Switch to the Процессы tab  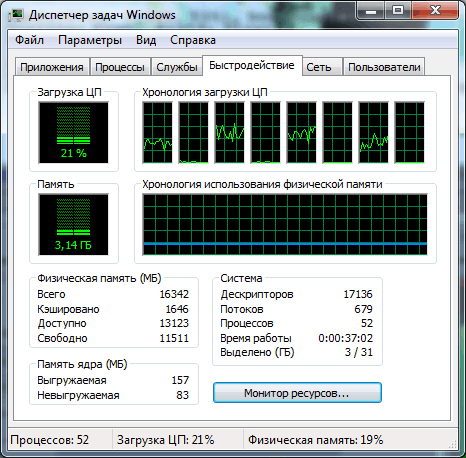click(x=120, y=67)
